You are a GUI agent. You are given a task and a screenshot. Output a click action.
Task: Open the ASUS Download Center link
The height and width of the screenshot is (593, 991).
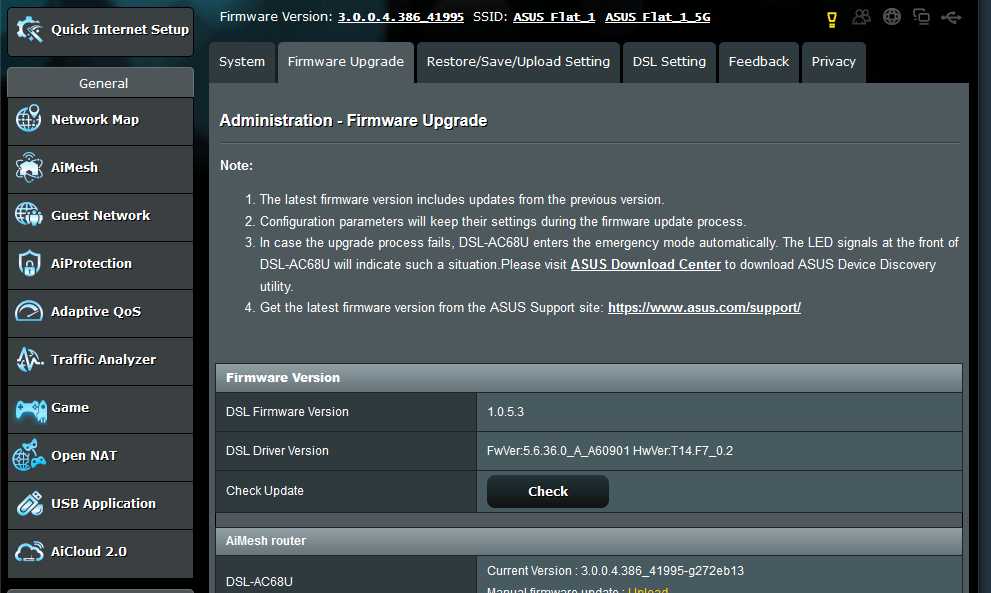click(645, 264)
